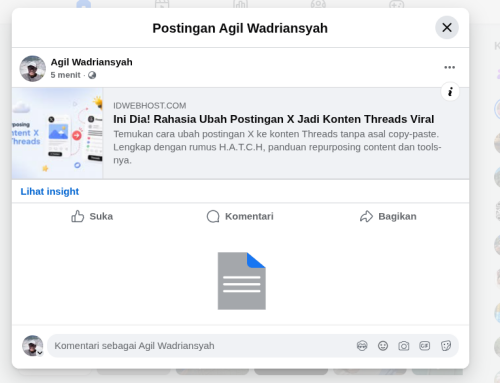Open the article titled 'Ini Dia! Rahasia Ubah Postingan X'
This screenshot has height=383, width=500.
(x=273, y=119)
